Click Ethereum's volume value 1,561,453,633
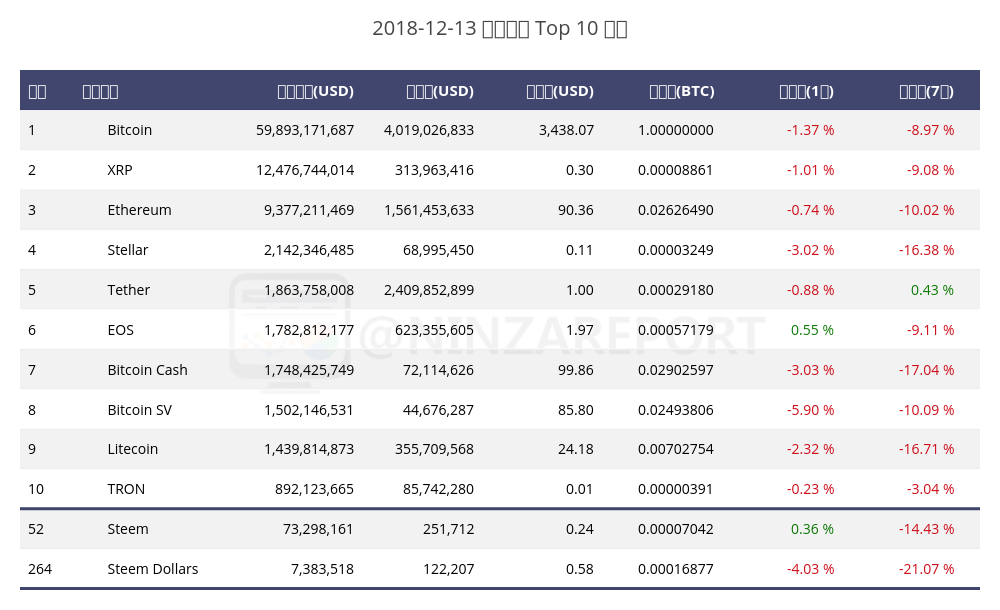This screenshot has height=610, width=1000. tap(429, 210)
